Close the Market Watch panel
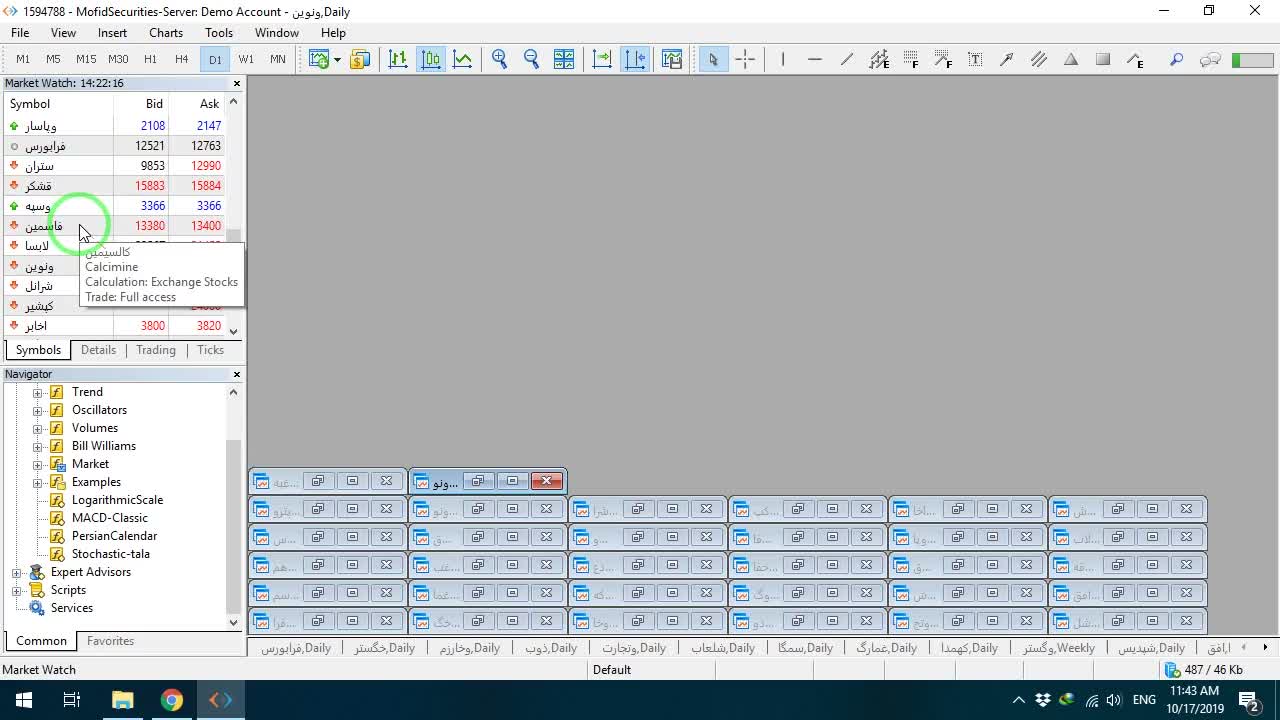The width and height of the screenshot is (1280, 720). click(237, 84)
